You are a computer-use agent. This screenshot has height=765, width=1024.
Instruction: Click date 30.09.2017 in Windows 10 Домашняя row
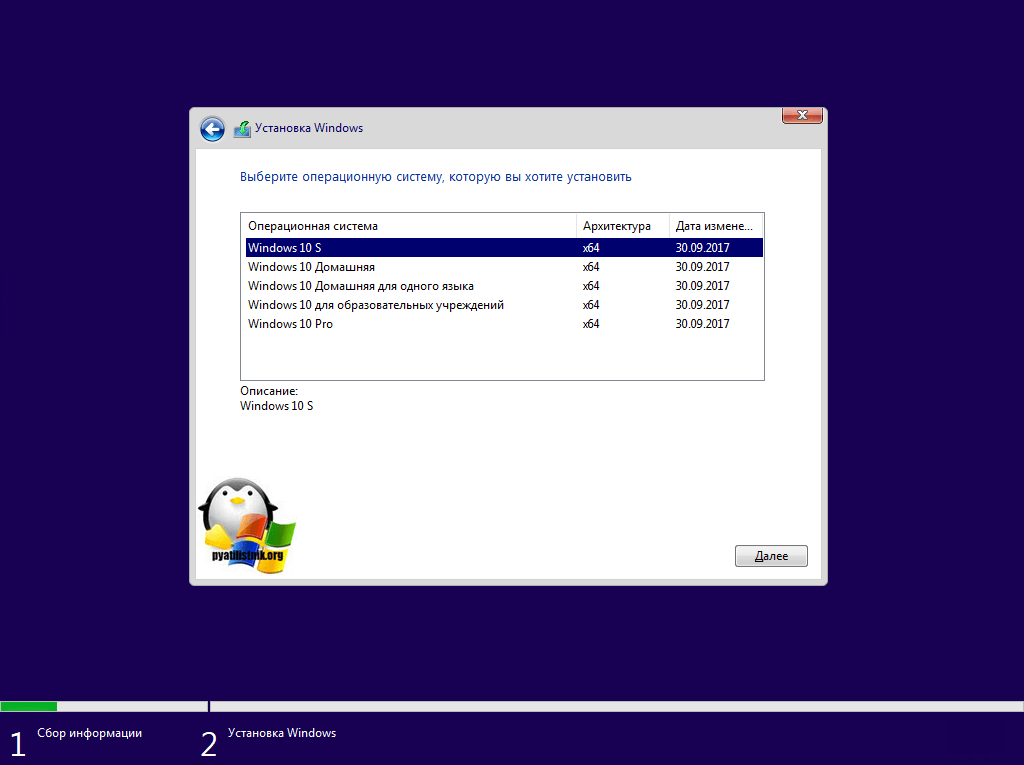(702, 267)
